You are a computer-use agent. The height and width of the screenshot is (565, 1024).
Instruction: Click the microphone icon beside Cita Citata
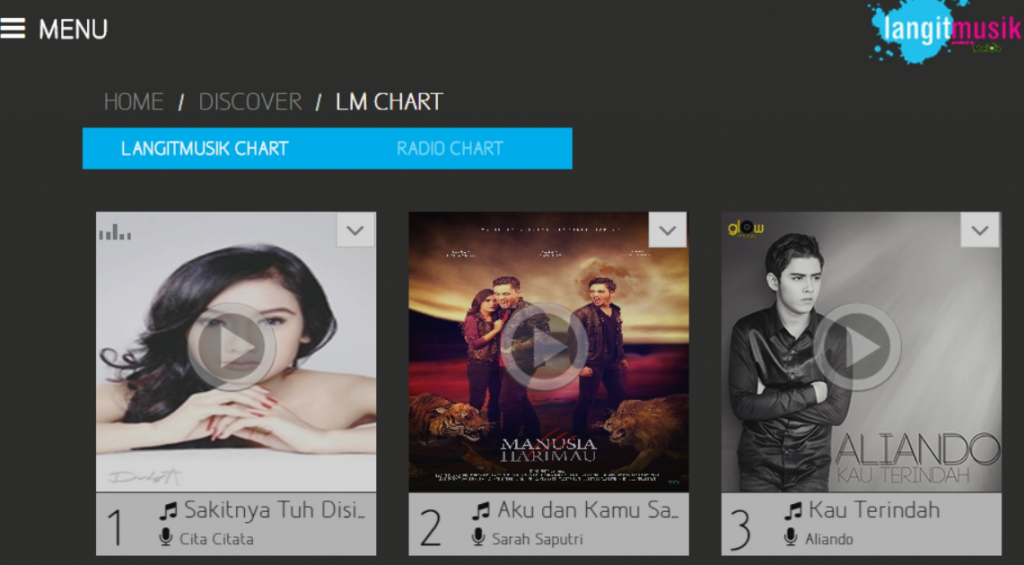click(166, 538)
